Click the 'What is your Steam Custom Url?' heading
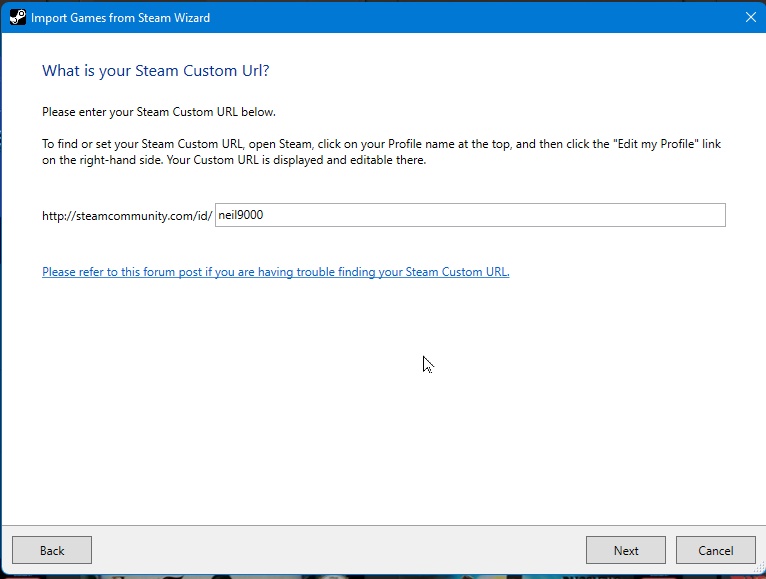Image resolution: width=766 pixels, height=579 pixels. click(x=155, y=71)
